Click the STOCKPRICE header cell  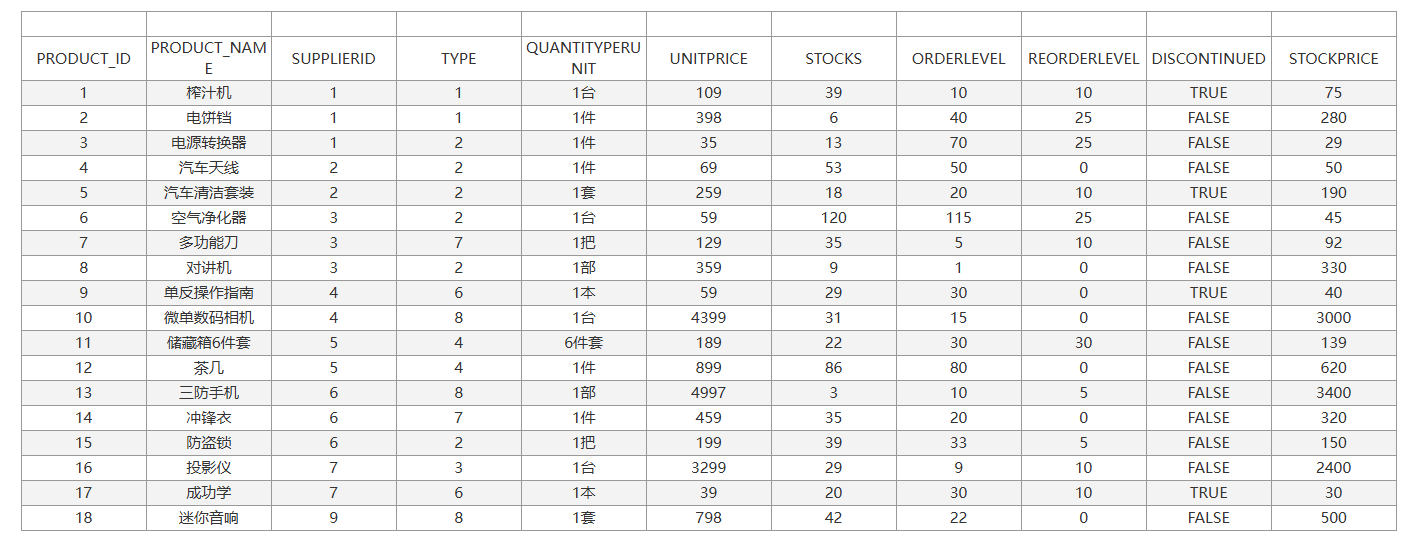point(1333,59)
